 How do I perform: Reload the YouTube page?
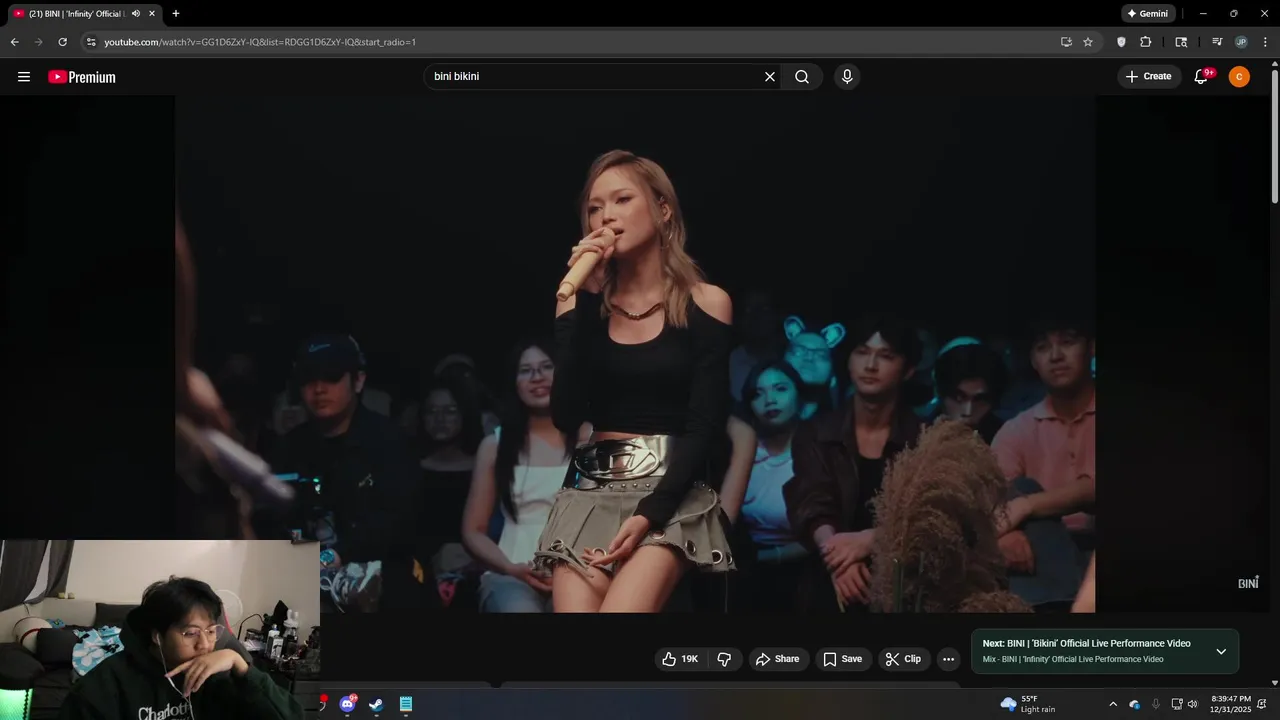click(x=62, y=42)
